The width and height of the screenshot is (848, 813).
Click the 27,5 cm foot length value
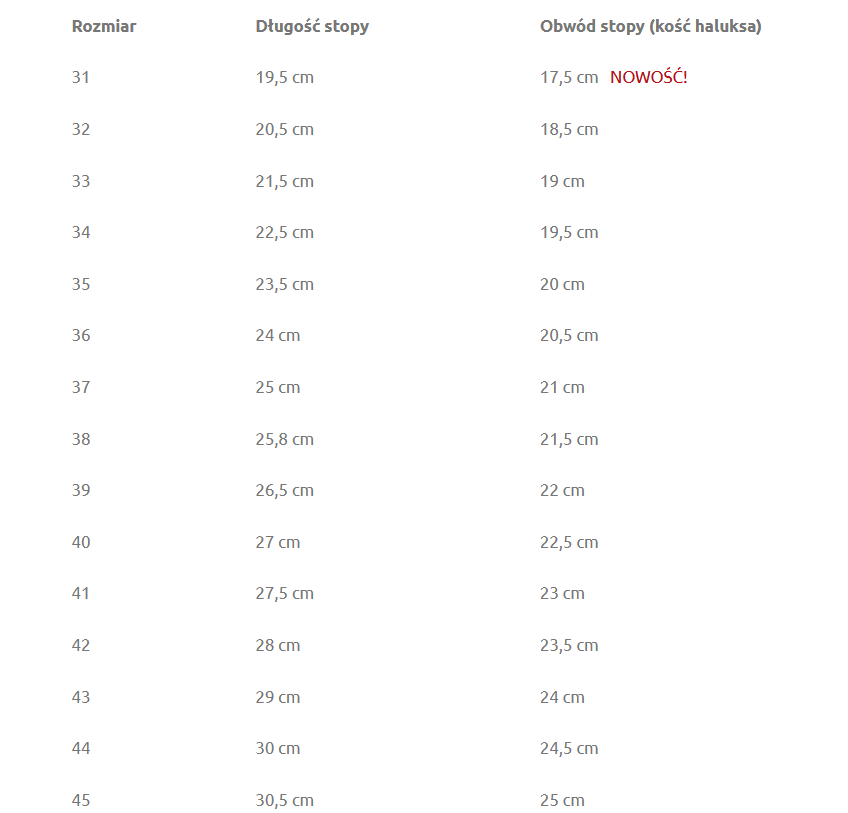click(x=284, y=593)
